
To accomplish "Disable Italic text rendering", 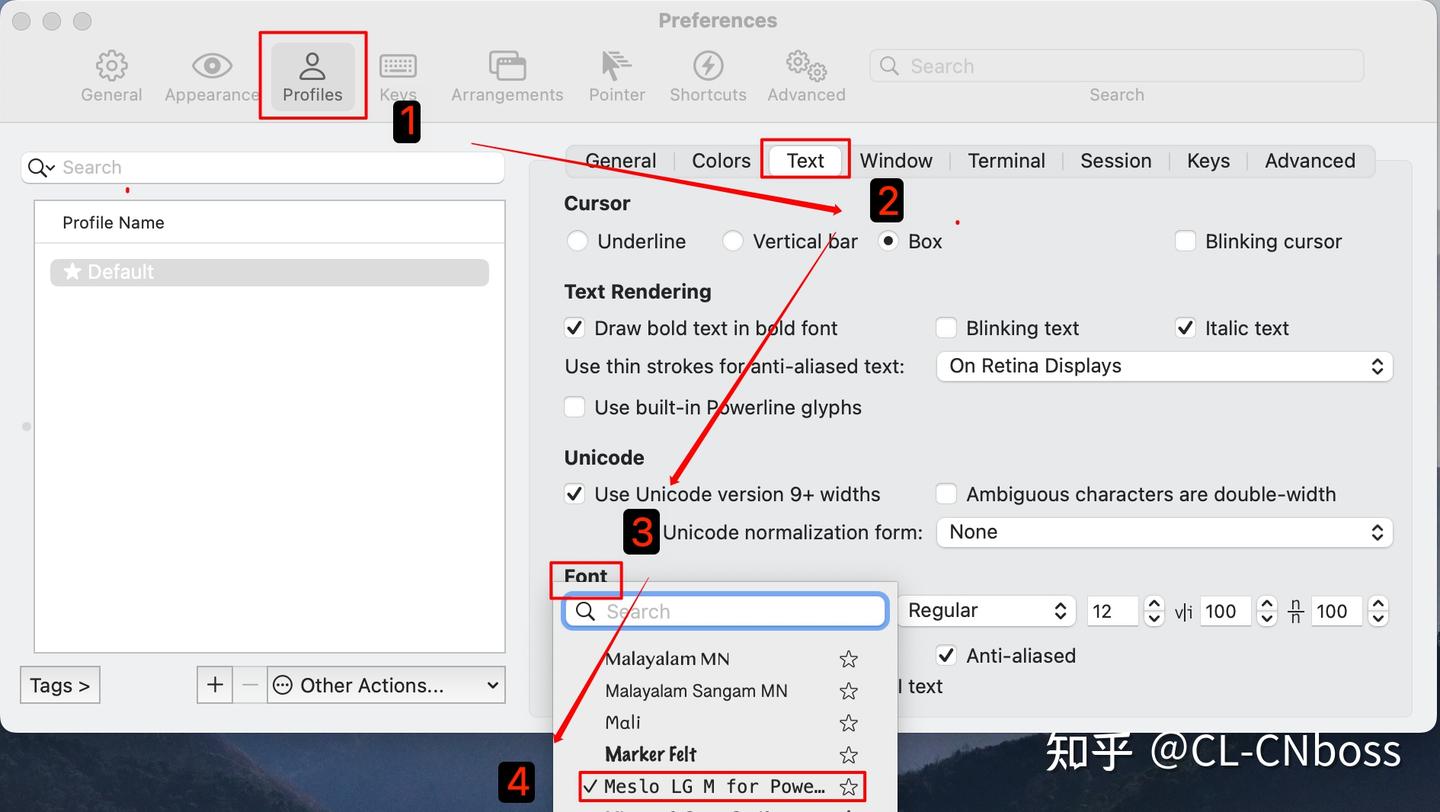I will click(x=1185, y=328).
